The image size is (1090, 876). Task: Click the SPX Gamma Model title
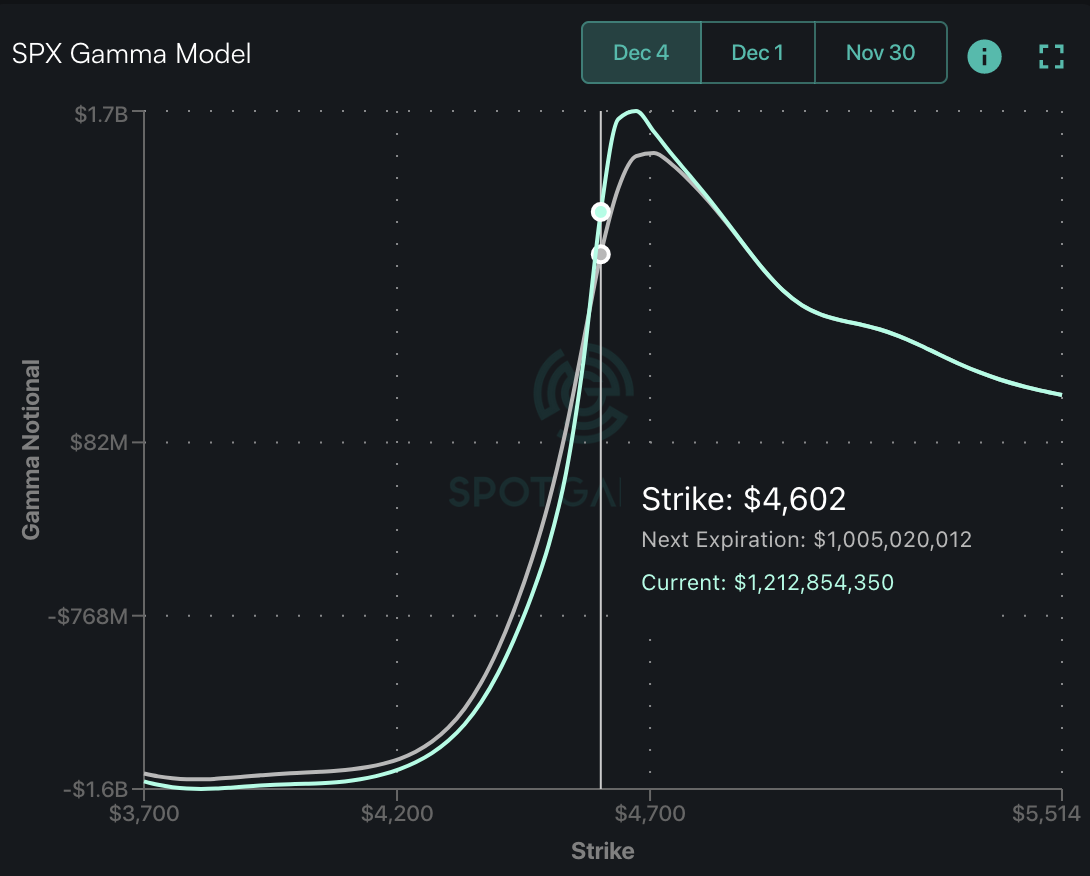(x=131, y=54)
